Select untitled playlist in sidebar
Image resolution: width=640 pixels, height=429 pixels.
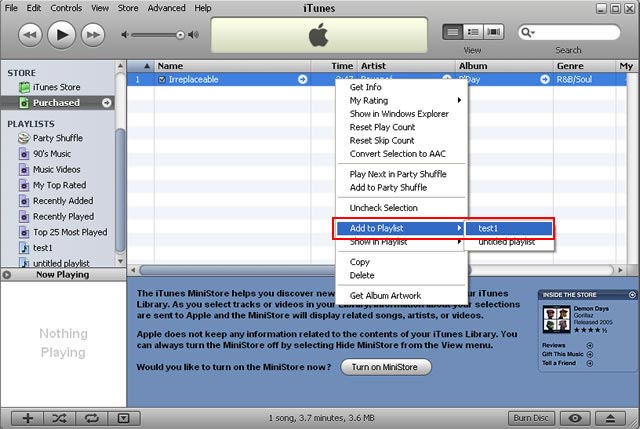pyautogui.click(x=61, y=263)
